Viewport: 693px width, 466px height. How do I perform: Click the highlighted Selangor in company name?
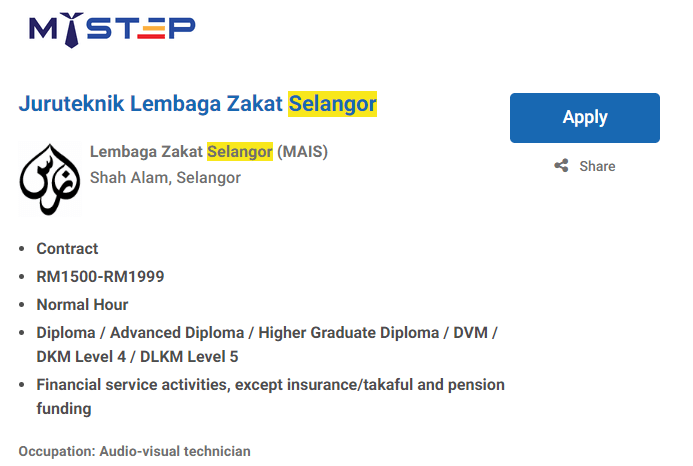[x=240, y=152]
